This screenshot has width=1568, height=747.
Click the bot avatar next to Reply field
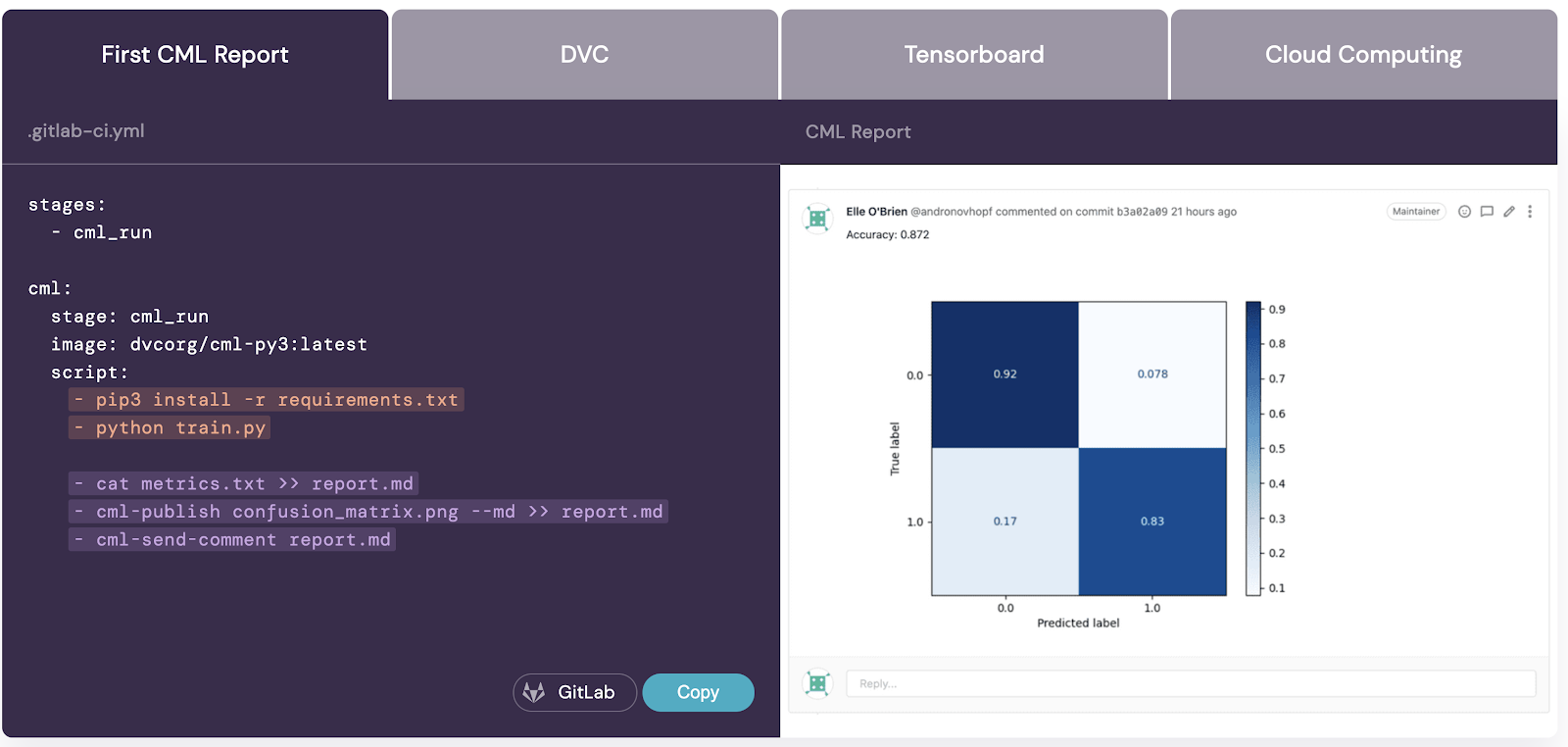click(x=817, y=682)
